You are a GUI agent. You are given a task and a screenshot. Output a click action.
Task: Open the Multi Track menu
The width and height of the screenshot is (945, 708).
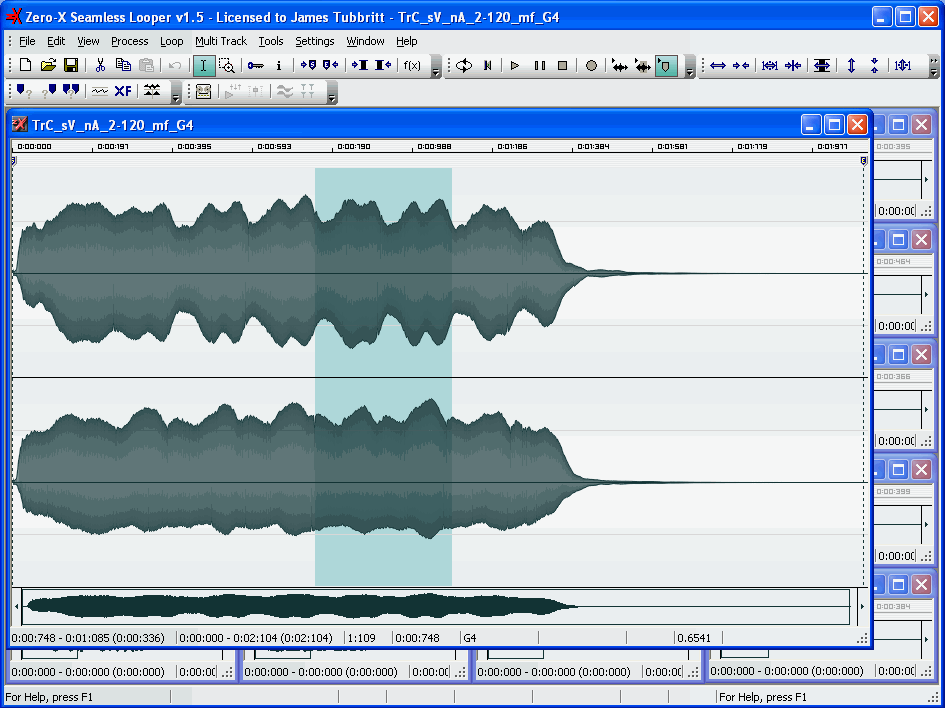tap(221, 41)
